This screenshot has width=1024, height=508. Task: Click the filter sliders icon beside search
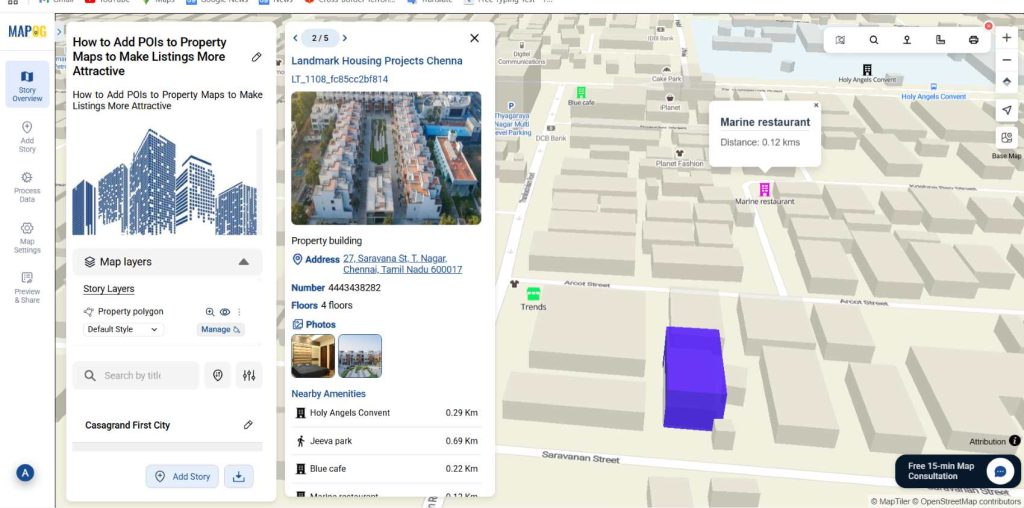[249, 375]
